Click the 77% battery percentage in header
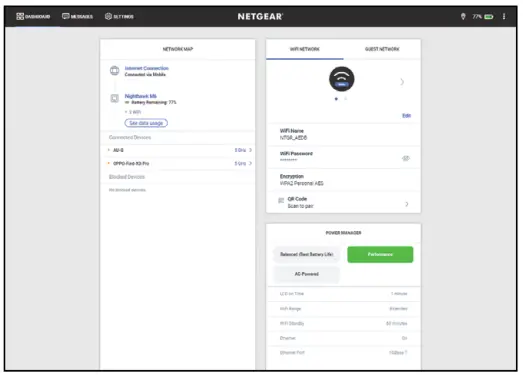The width and height of the screenshot is (523, 375). [477, 17]
